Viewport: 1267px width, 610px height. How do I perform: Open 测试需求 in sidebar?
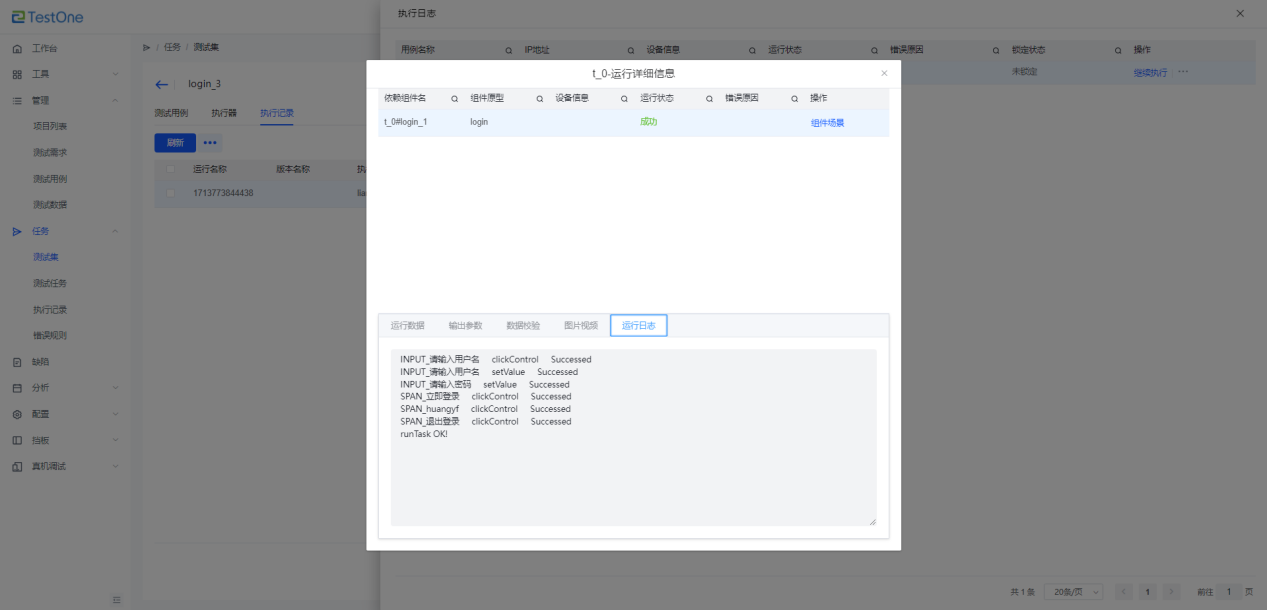click(x=50, y=153)
